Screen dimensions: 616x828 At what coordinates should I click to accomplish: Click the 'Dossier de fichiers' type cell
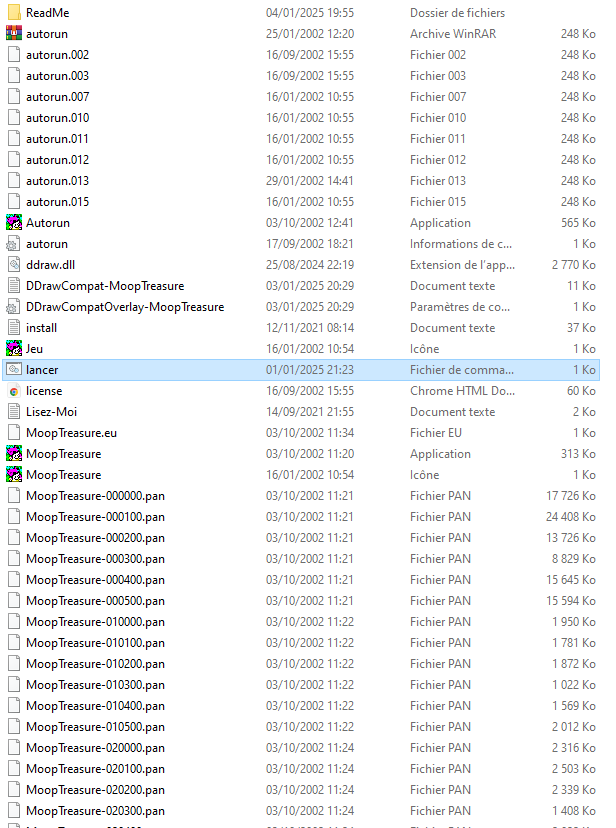[x=458, y=13]
